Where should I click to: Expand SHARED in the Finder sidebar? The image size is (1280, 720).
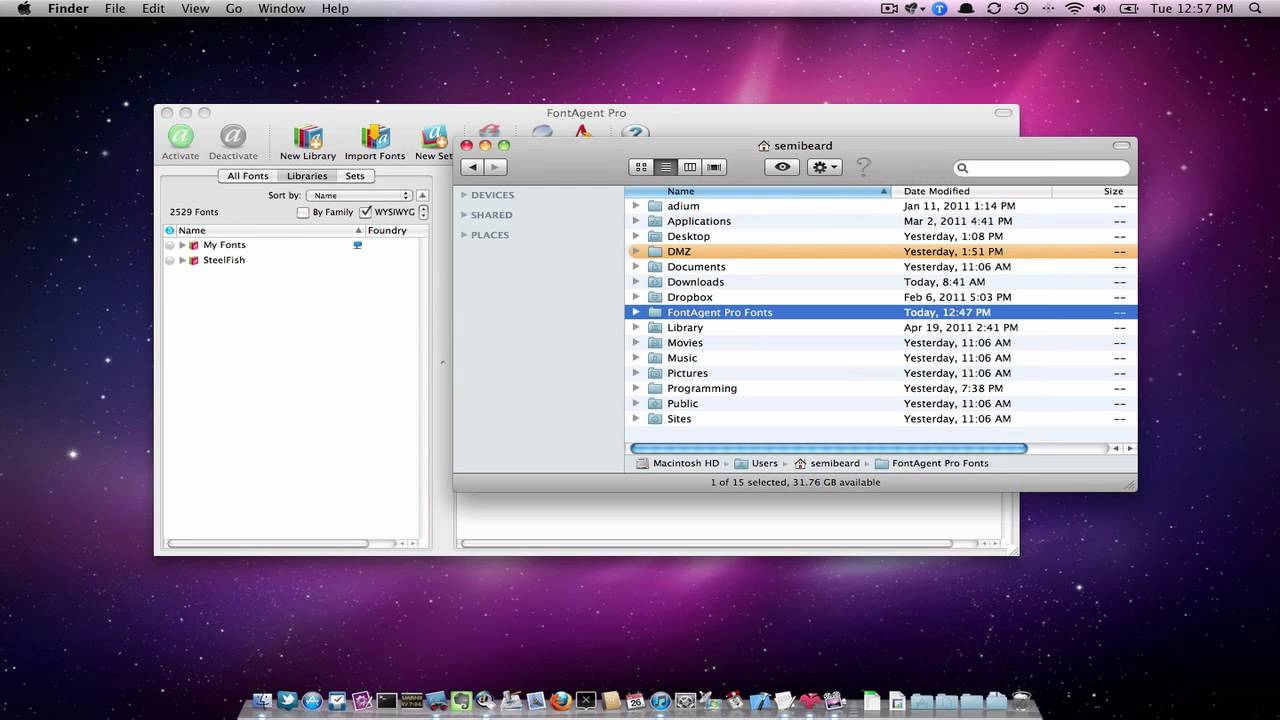click(x=464, y=215)
